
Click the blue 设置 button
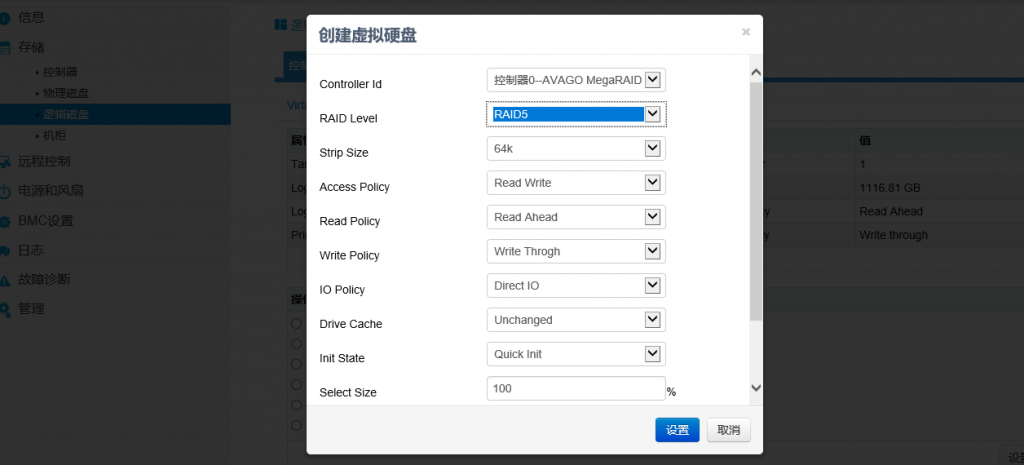[677, 430]
